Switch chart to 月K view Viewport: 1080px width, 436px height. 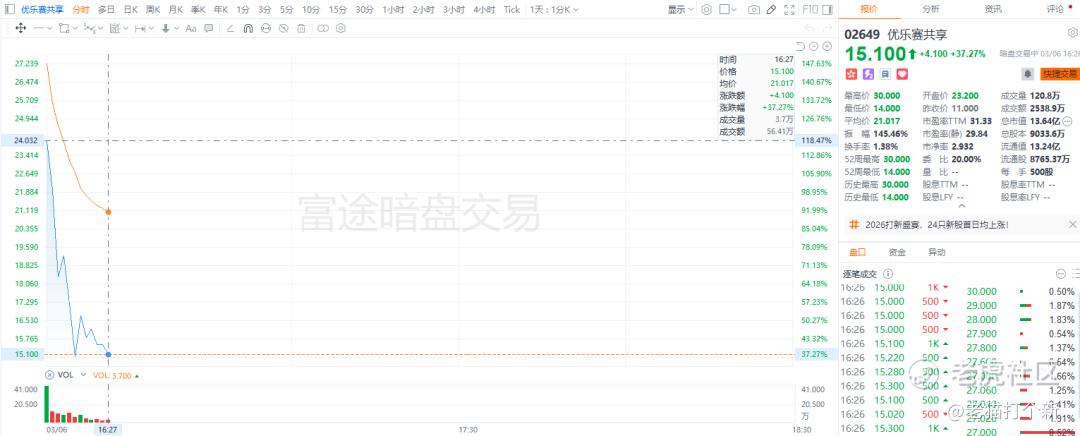pyautogui.click(x=176, y=10)
